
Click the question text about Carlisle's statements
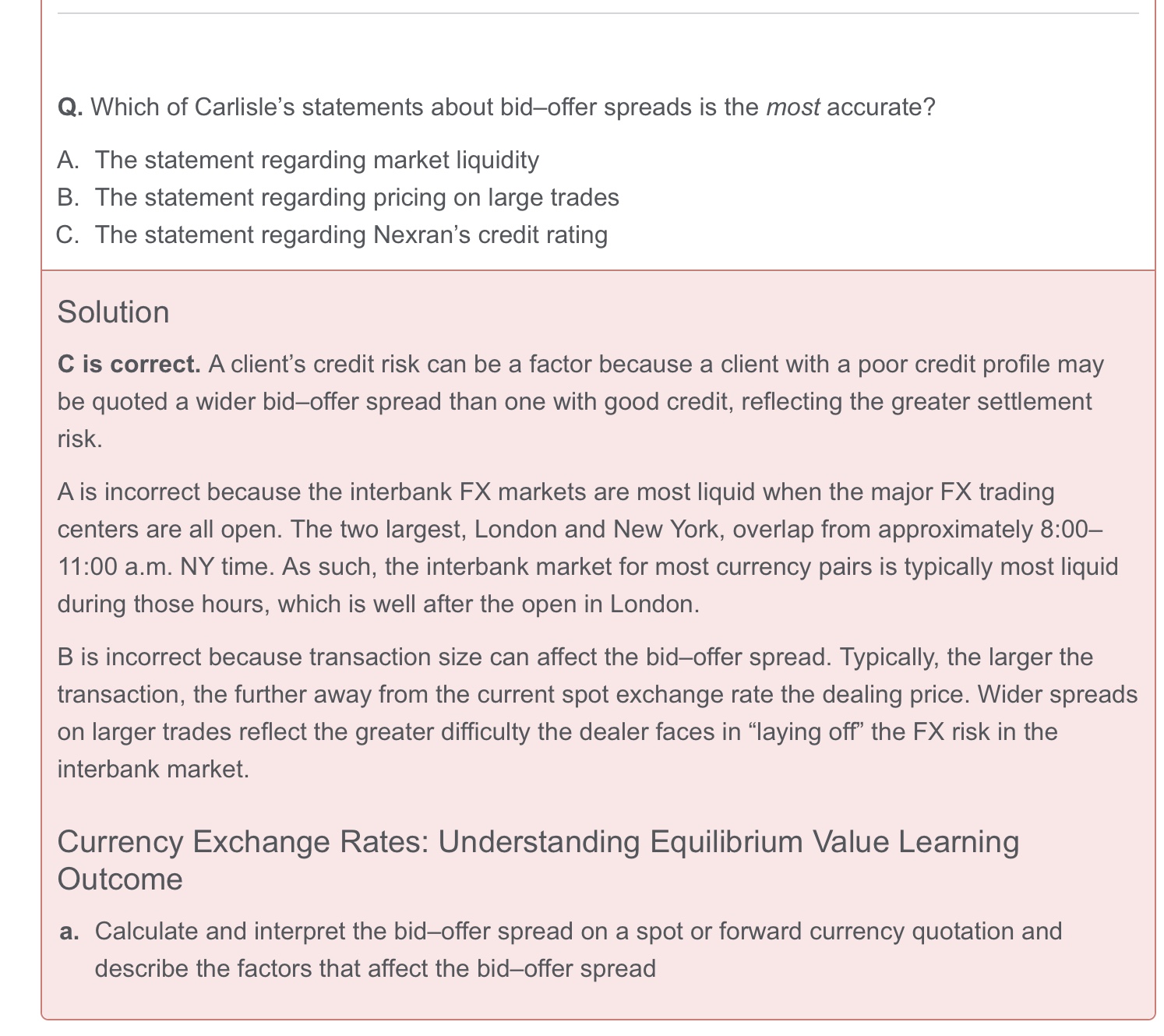[496, 107]
